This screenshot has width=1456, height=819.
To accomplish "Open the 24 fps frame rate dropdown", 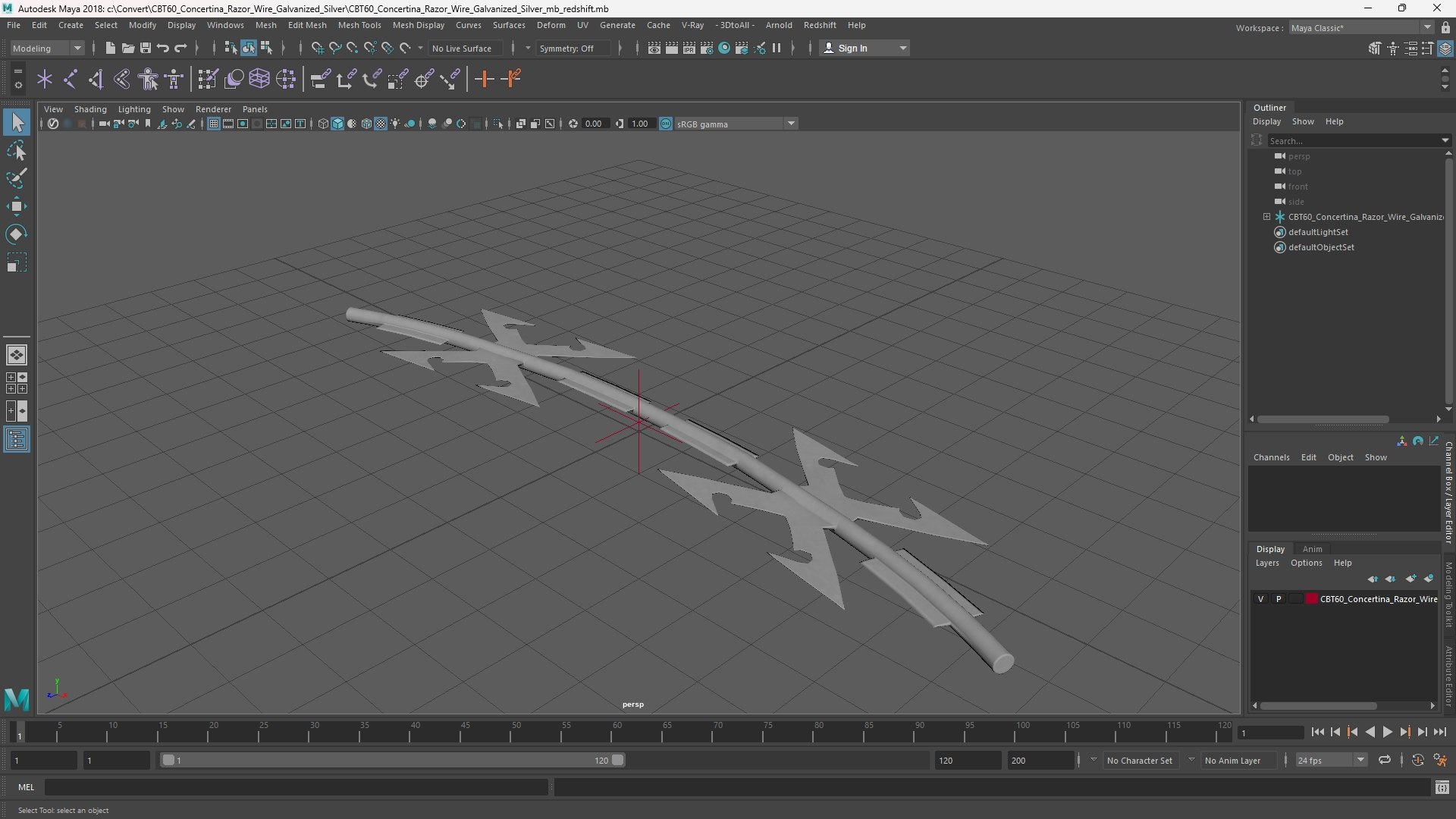I will tap(1330, 760).
